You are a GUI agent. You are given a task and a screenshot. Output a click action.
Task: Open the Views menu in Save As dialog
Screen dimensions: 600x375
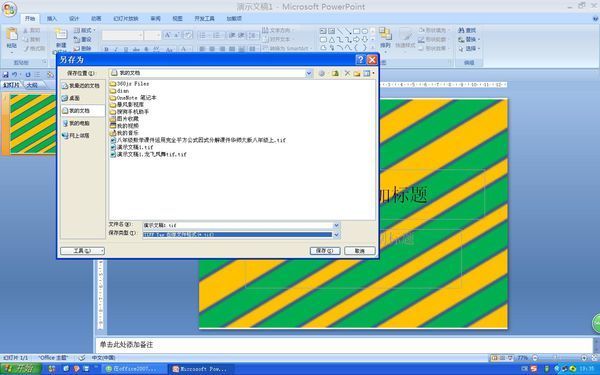(368, 73)
